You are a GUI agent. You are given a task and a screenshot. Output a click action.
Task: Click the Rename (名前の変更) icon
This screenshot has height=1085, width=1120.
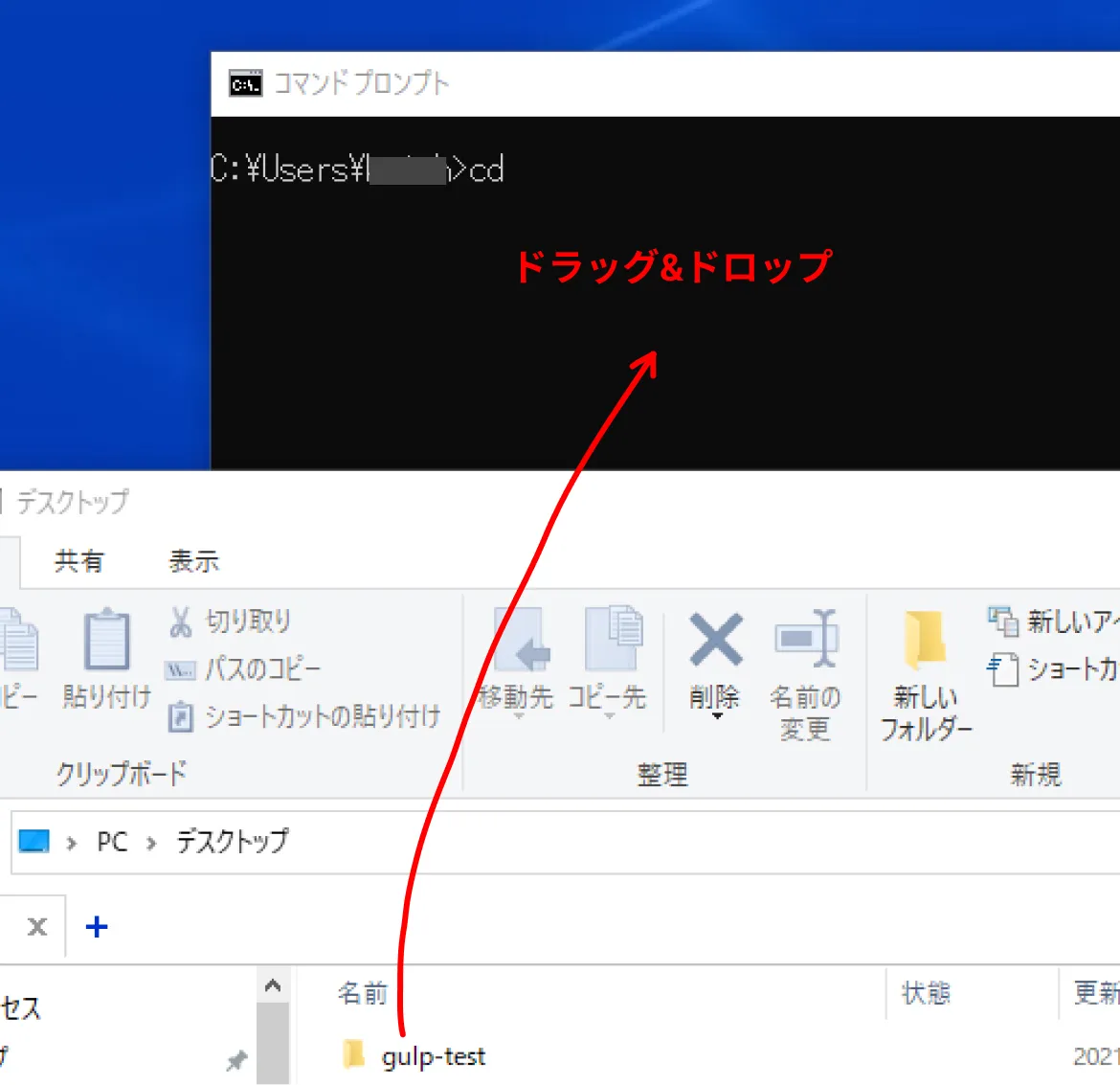pos(806,639)
